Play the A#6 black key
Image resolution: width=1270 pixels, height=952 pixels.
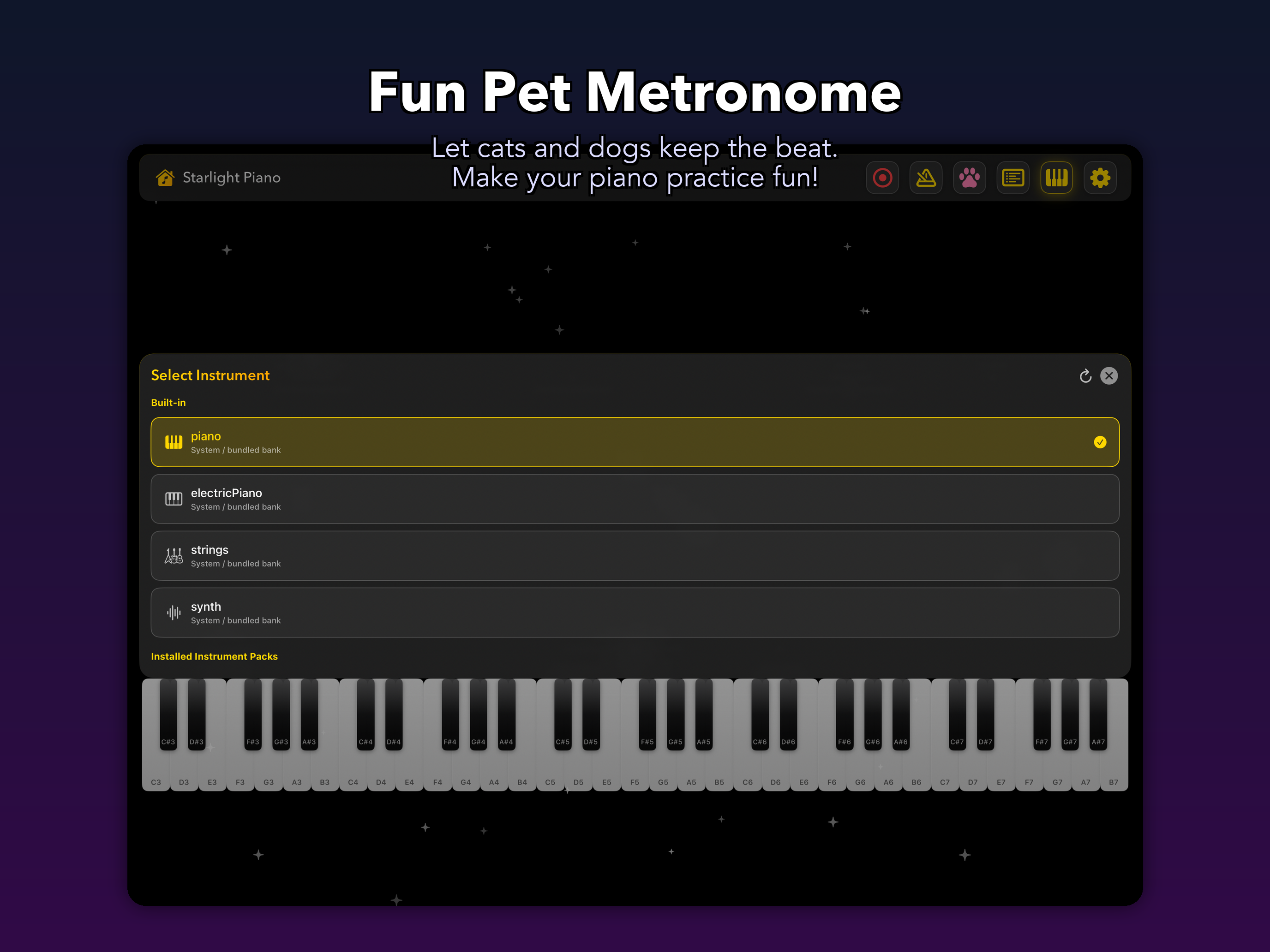click(x=901, y=714)
